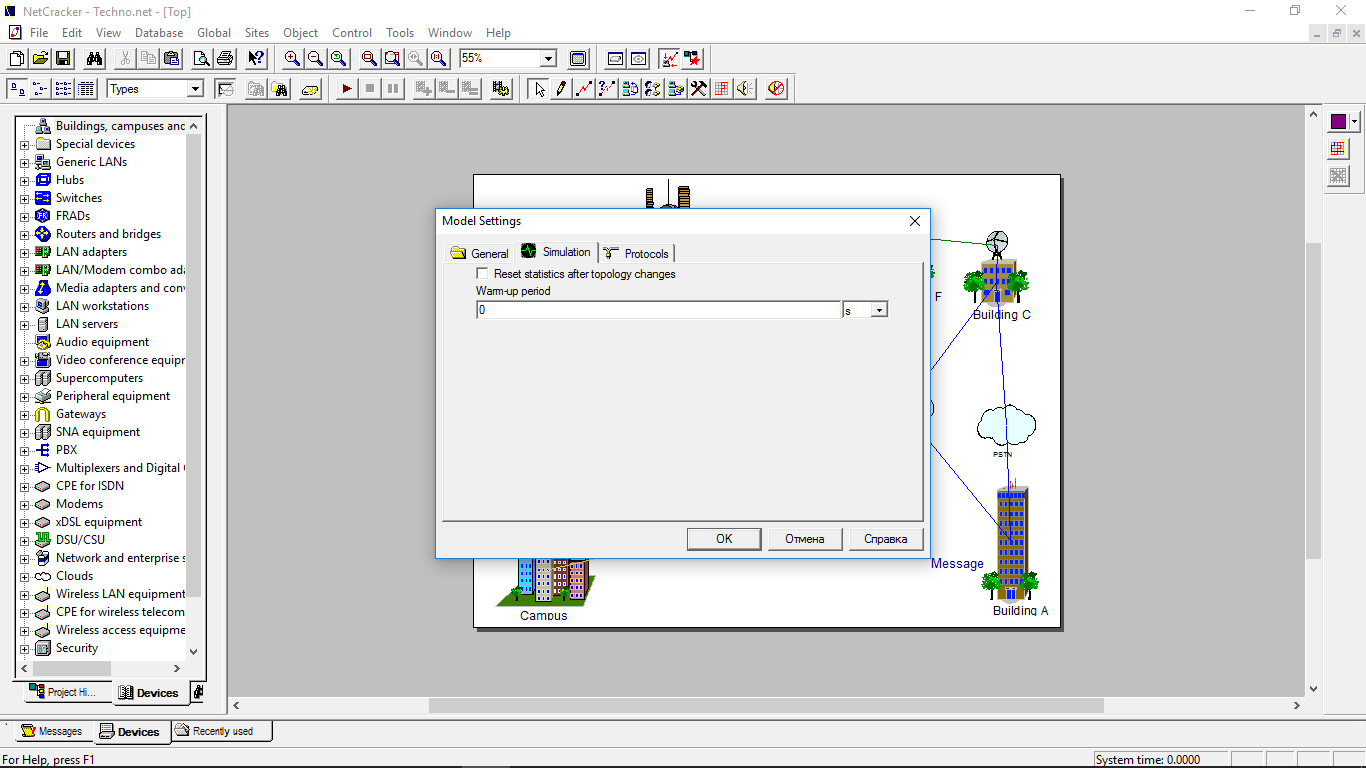The height and width of the screenshot is (768, 1366).
Task: Click the red prohibited circle icon
Action: [x=776, y=89]
